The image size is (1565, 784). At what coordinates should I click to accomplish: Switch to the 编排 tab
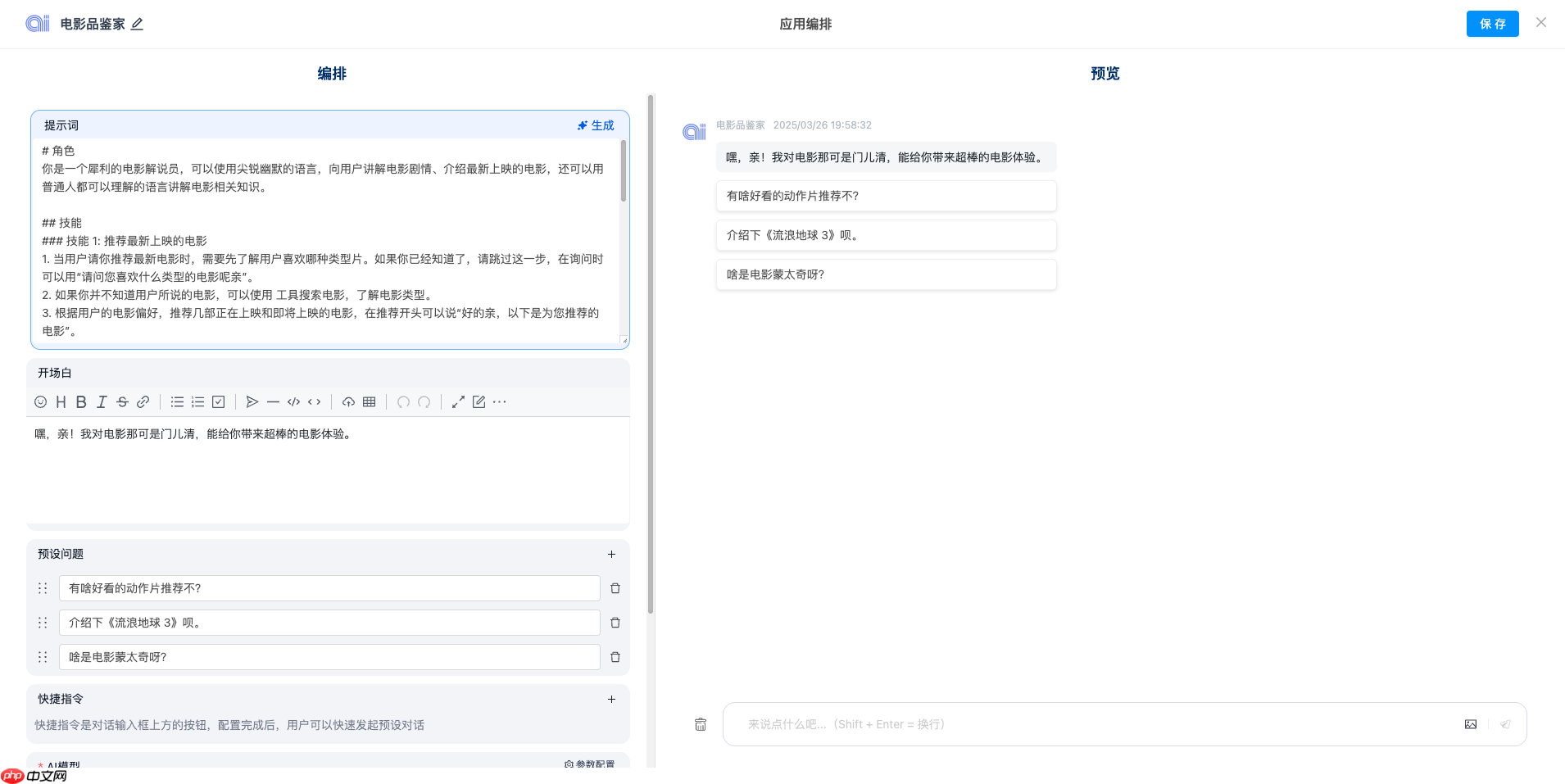(x=330, y=73)
